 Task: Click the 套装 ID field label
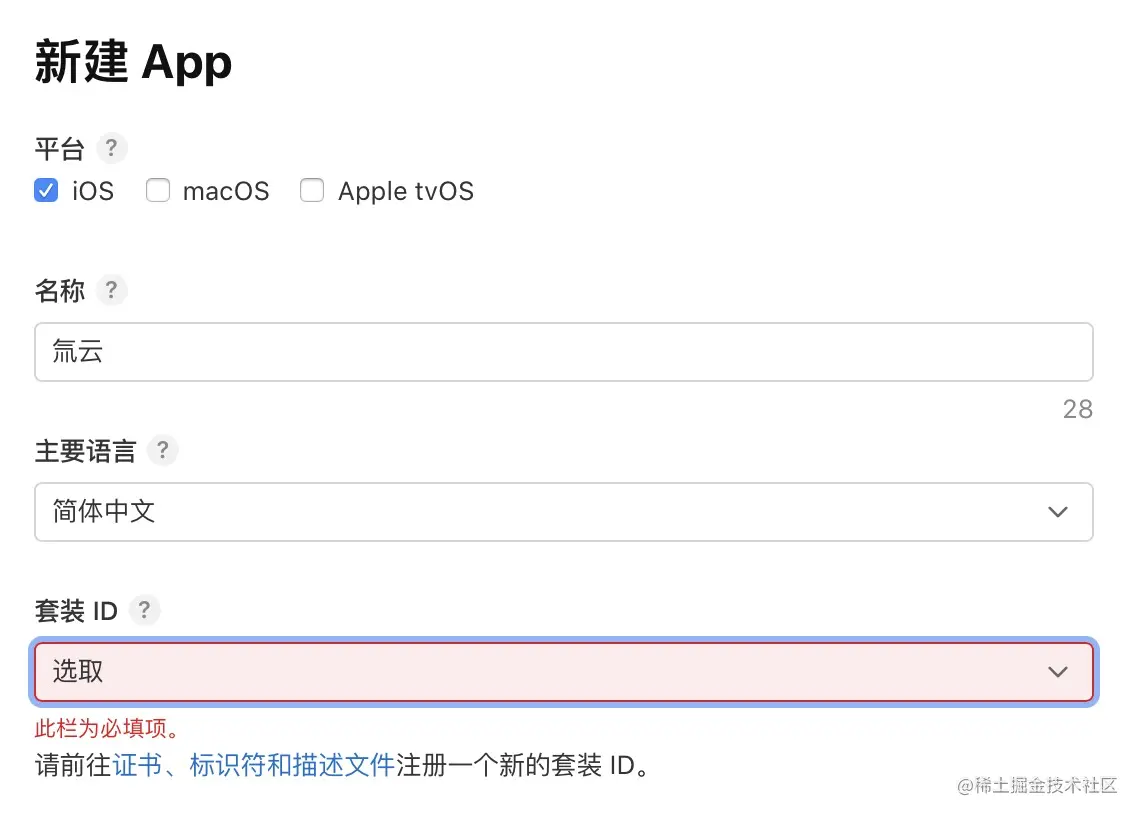[76, 611]
